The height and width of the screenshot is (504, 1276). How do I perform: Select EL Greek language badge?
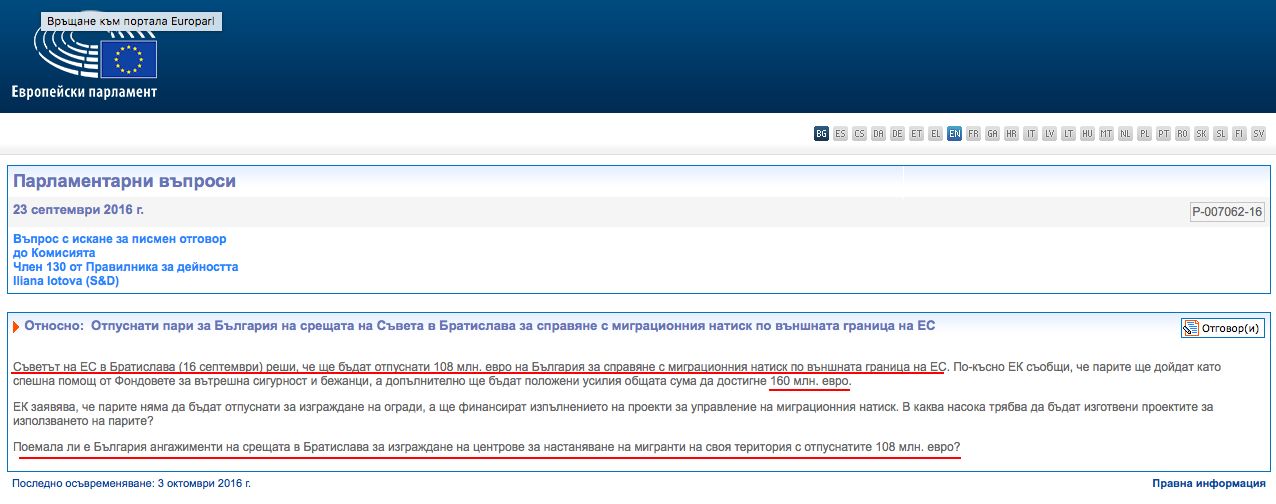935,133
